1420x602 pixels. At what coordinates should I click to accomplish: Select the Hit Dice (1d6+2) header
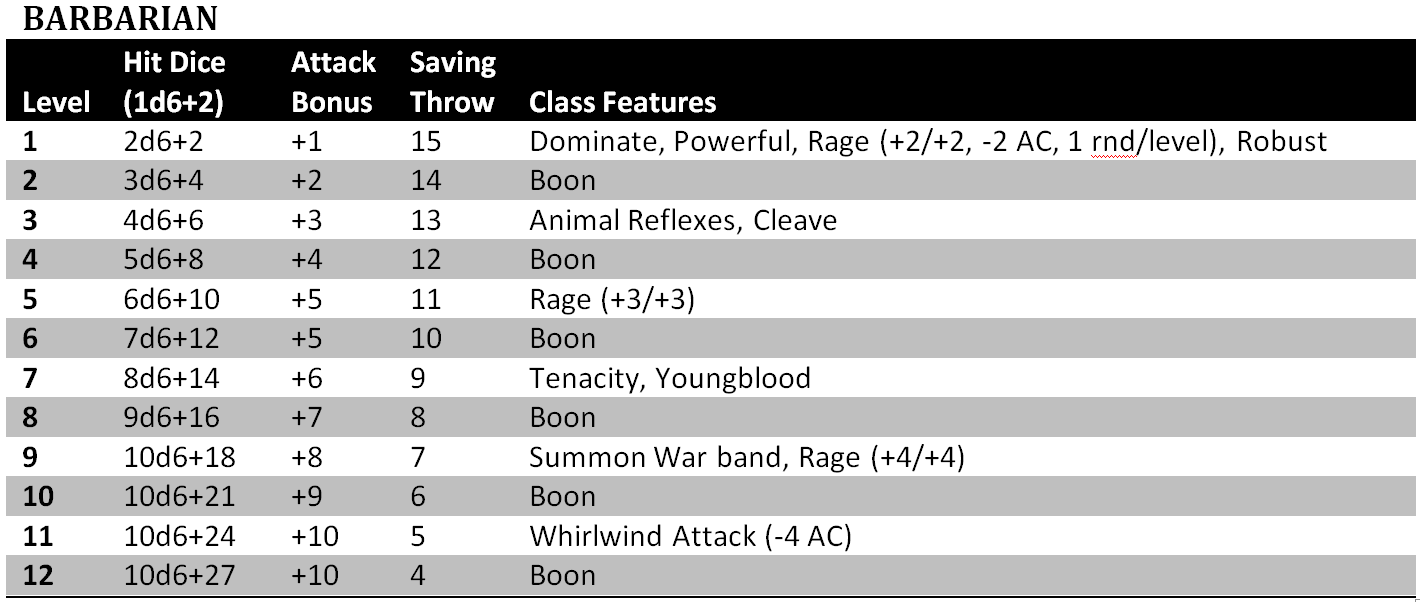coord(174,82)
